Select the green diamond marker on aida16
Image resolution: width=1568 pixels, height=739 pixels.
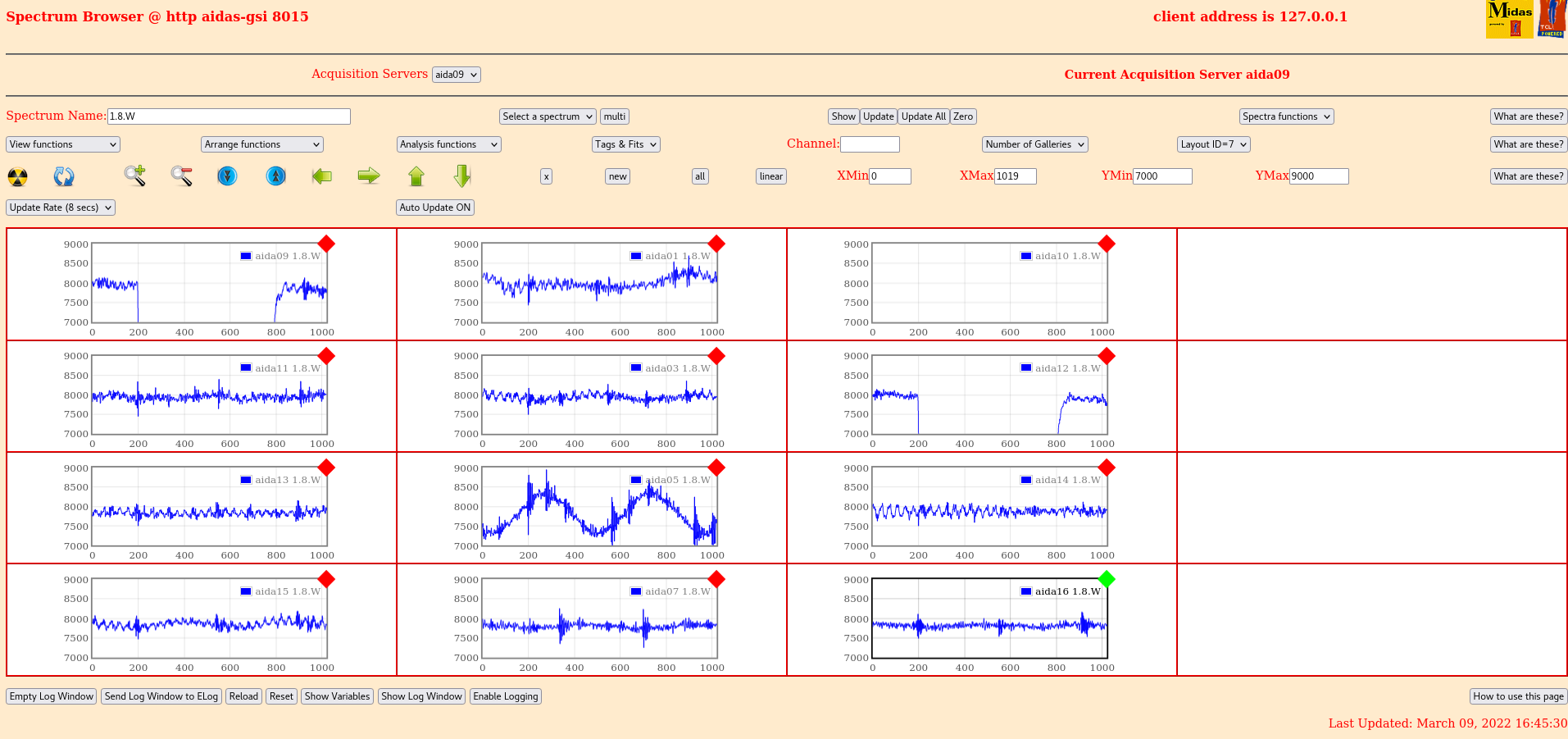point(1107,579)
